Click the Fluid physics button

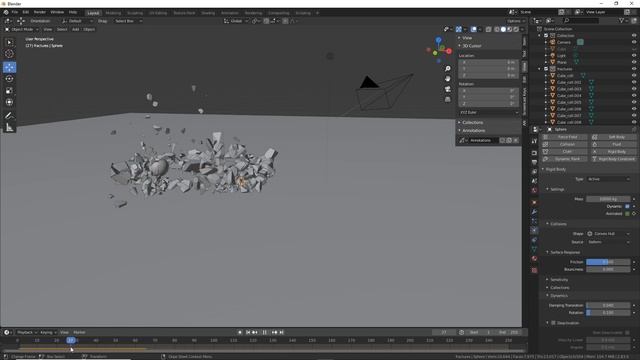pyautogui.click(x=613, y=144)
